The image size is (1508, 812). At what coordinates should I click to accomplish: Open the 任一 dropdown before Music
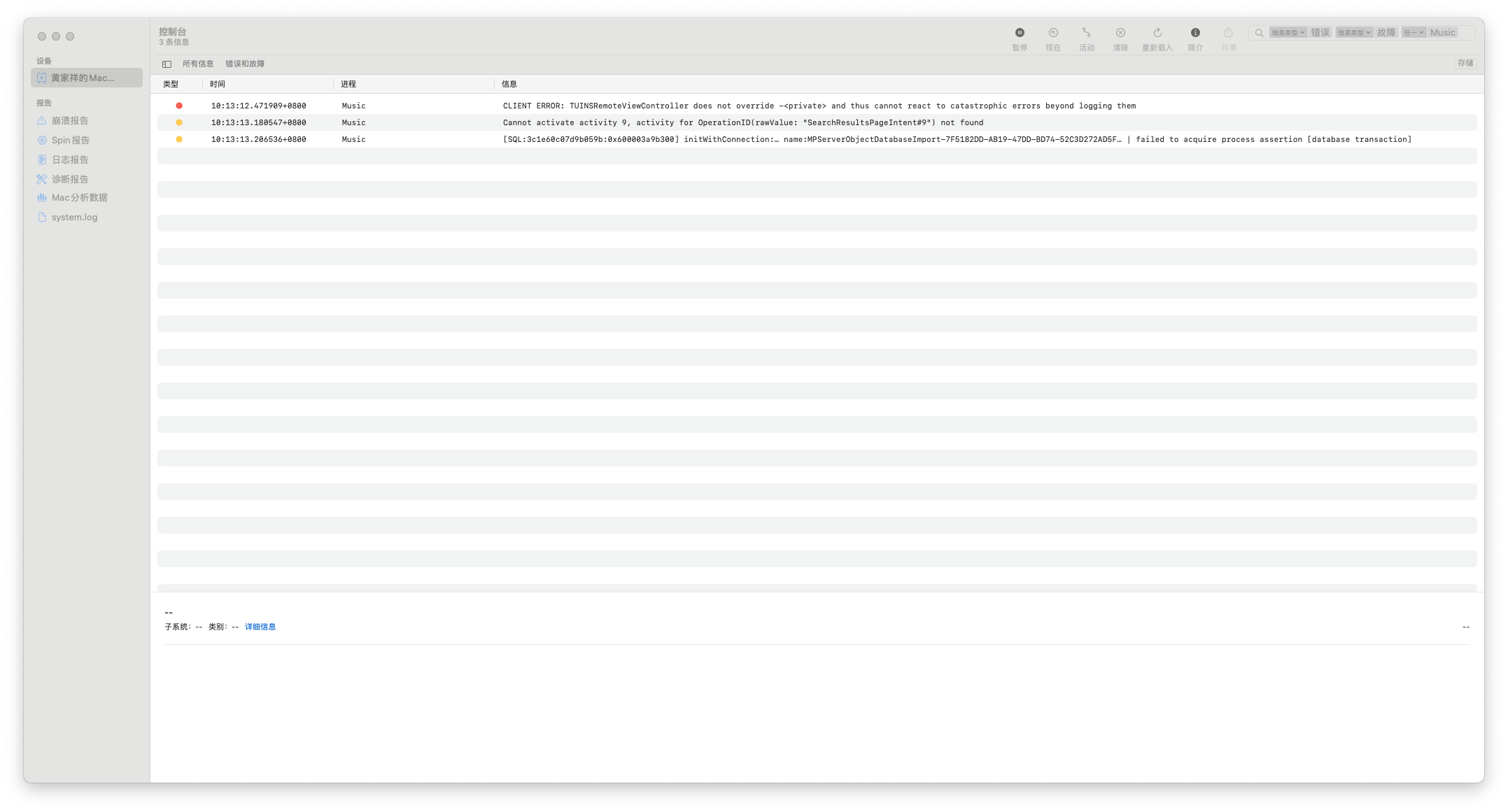[x=1414, y=33]
